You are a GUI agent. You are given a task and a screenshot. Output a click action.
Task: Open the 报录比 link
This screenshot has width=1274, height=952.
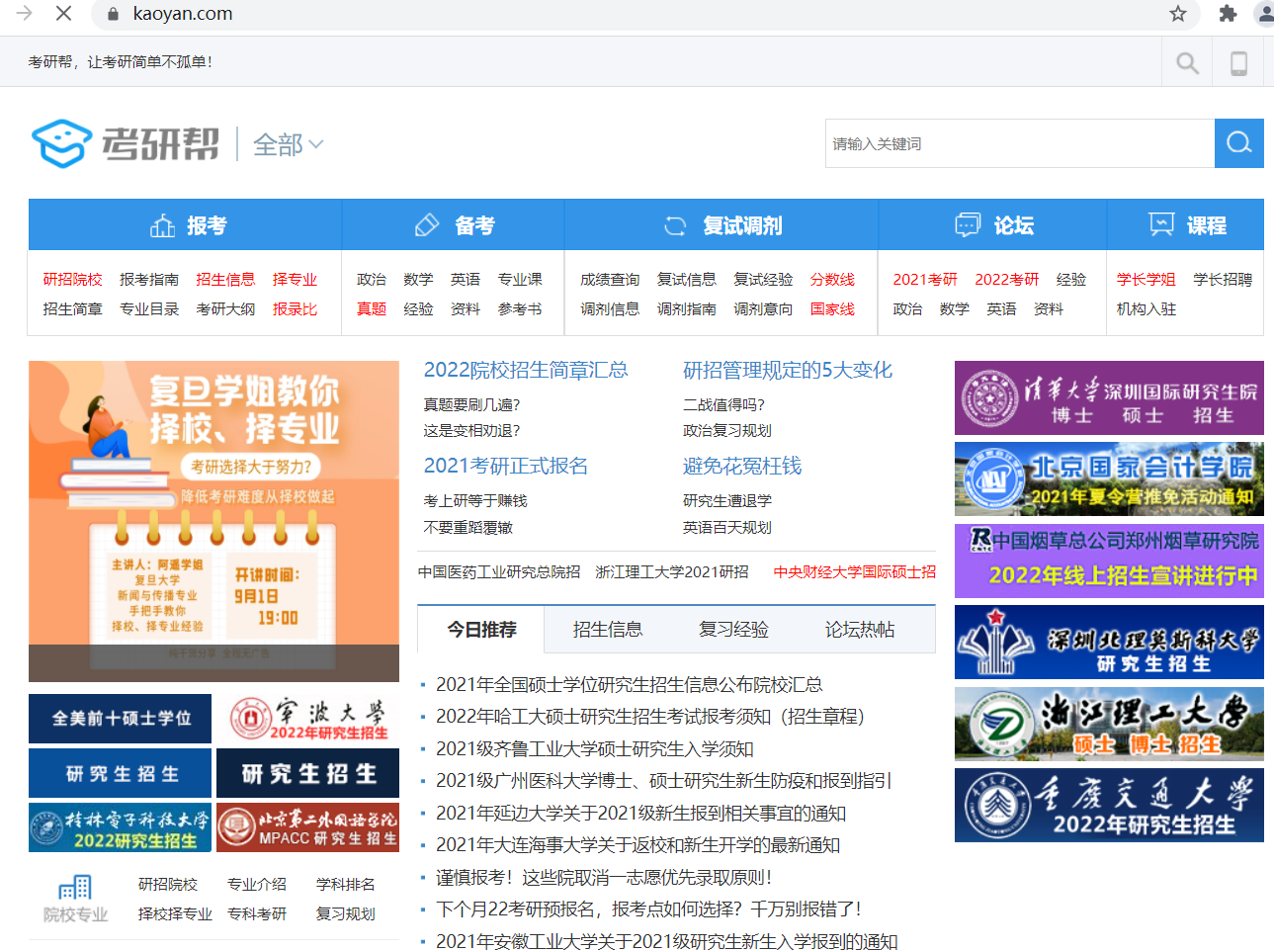coord(295,309)
